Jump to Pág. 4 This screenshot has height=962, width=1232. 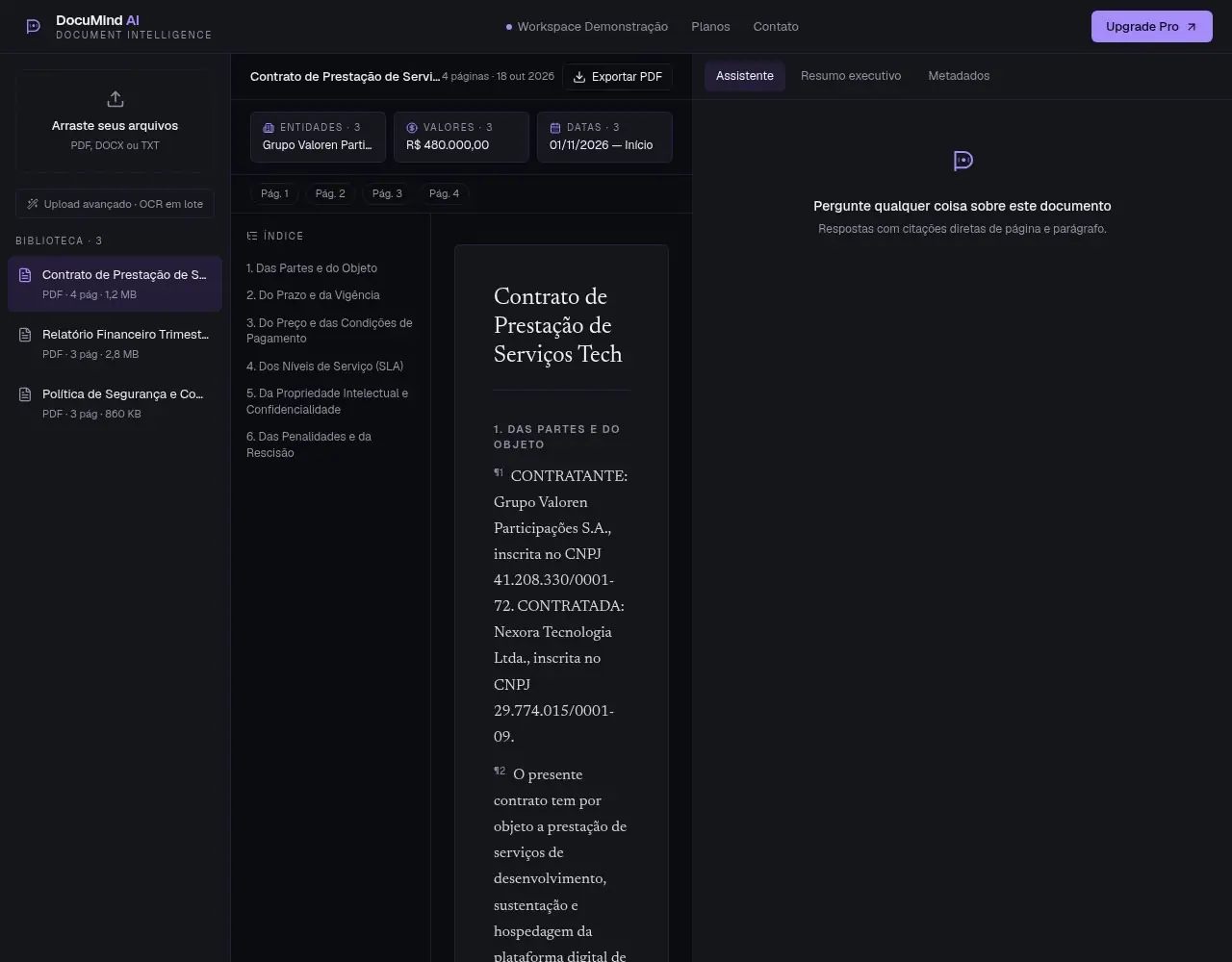[x=444, y=194]
